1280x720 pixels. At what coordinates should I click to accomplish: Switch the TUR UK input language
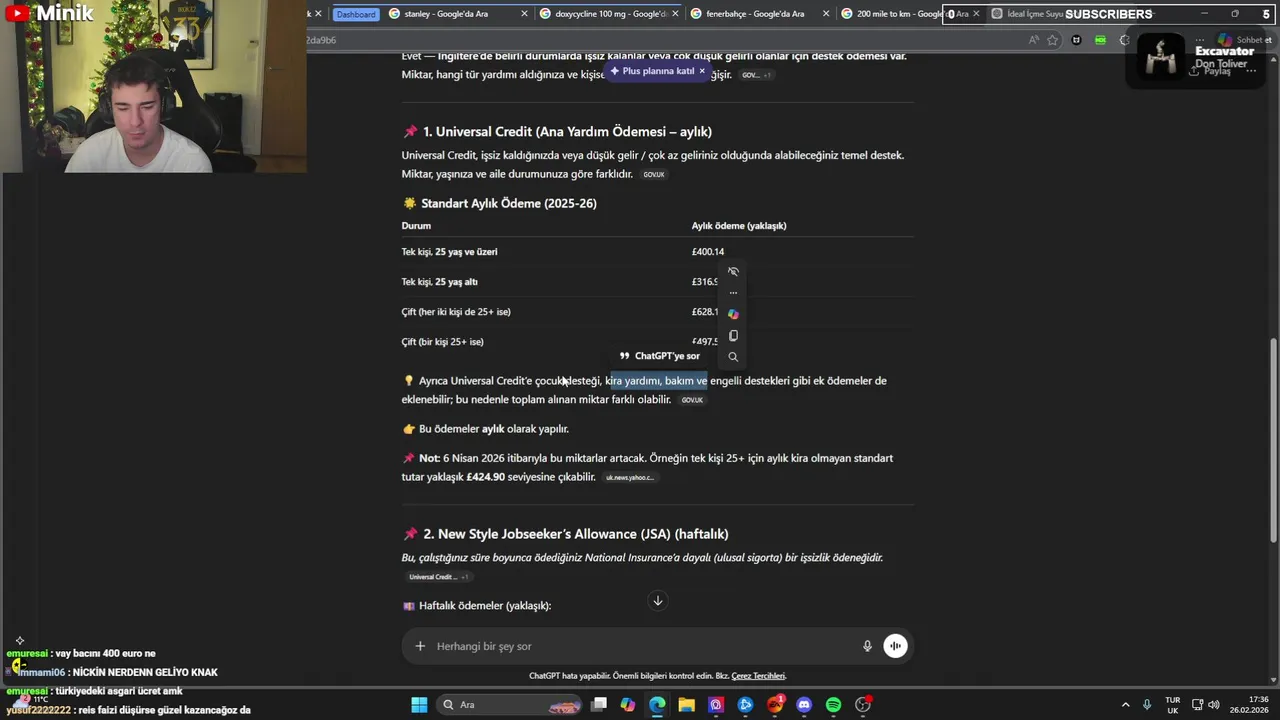pyautogui.click(x=1172, y=705)
